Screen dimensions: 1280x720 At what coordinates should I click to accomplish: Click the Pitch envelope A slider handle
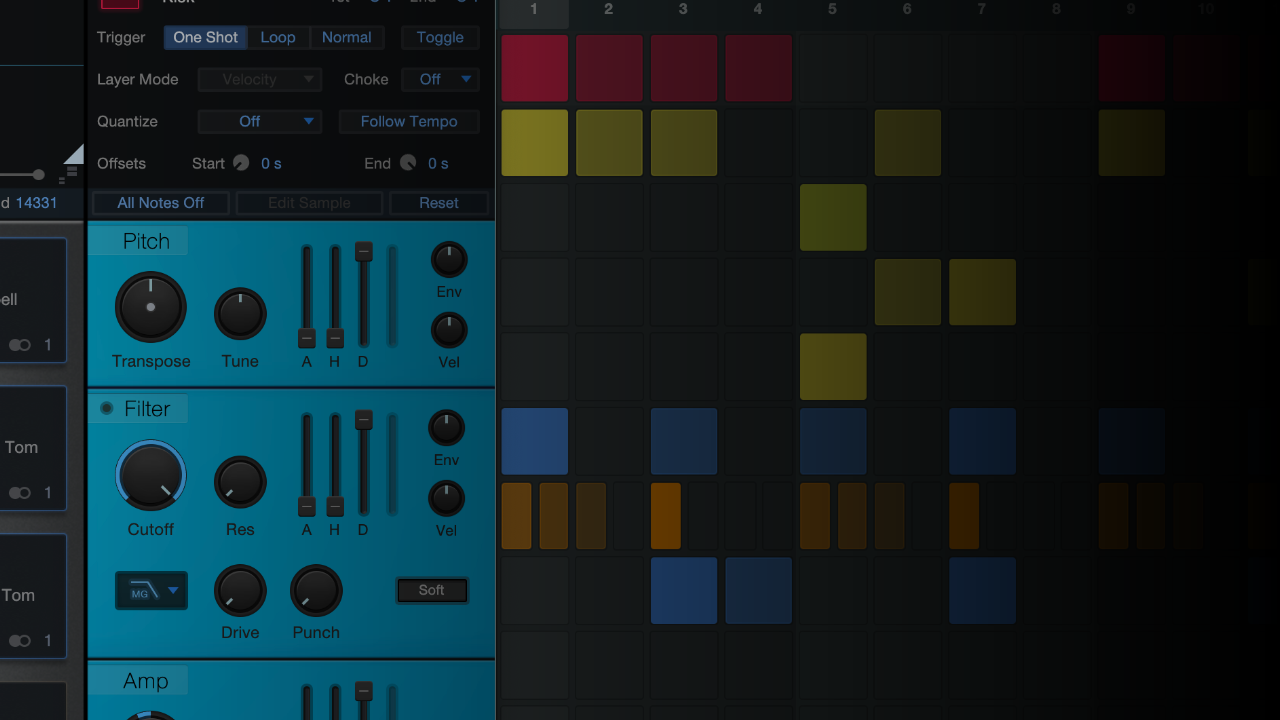pyautogui.click(x=307, y=338)
